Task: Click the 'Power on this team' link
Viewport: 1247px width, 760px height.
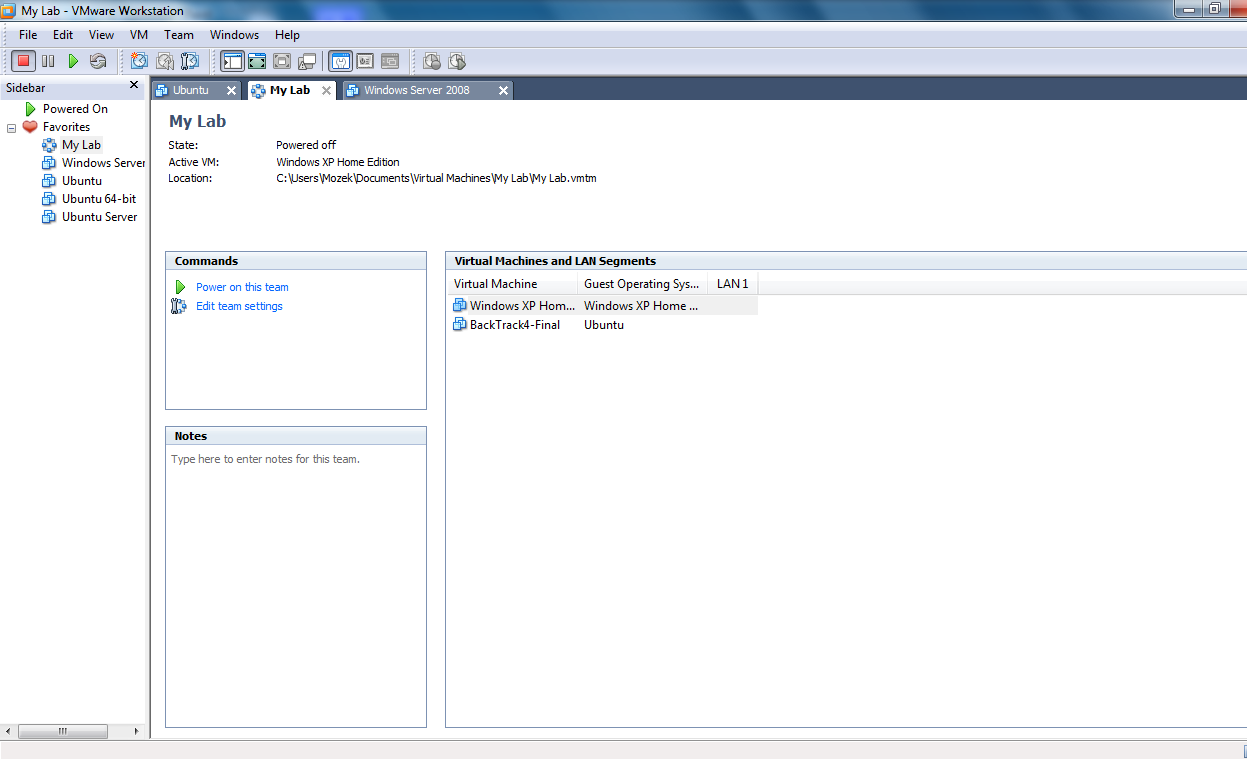Action: pyautogui.click(x=242, y=287)
